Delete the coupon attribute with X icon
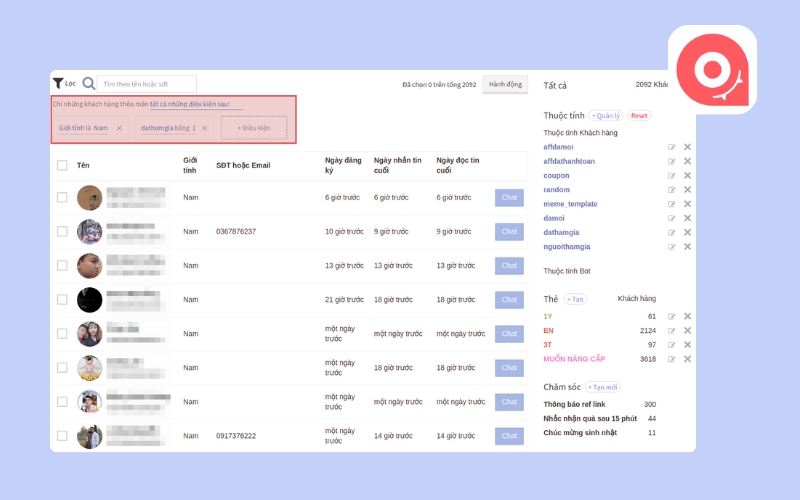The image size is (800, 500). click(687, 175)
